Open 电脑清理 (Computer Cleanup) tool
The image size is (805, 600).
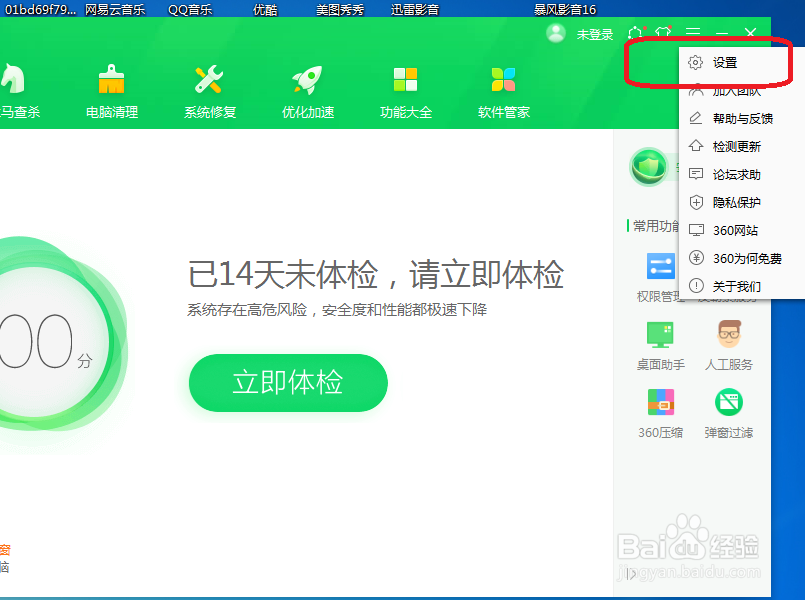click(111, 90)
